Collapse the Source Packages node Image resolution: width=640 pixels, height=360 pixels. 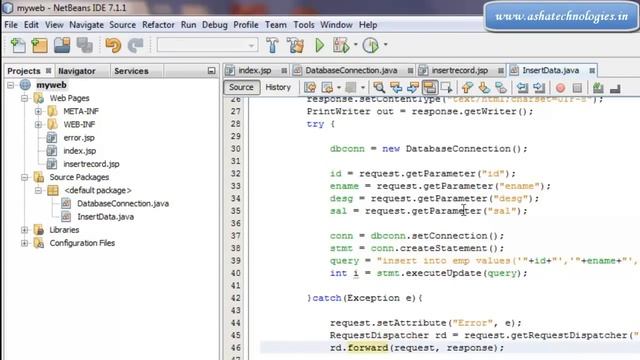point(24,177)
